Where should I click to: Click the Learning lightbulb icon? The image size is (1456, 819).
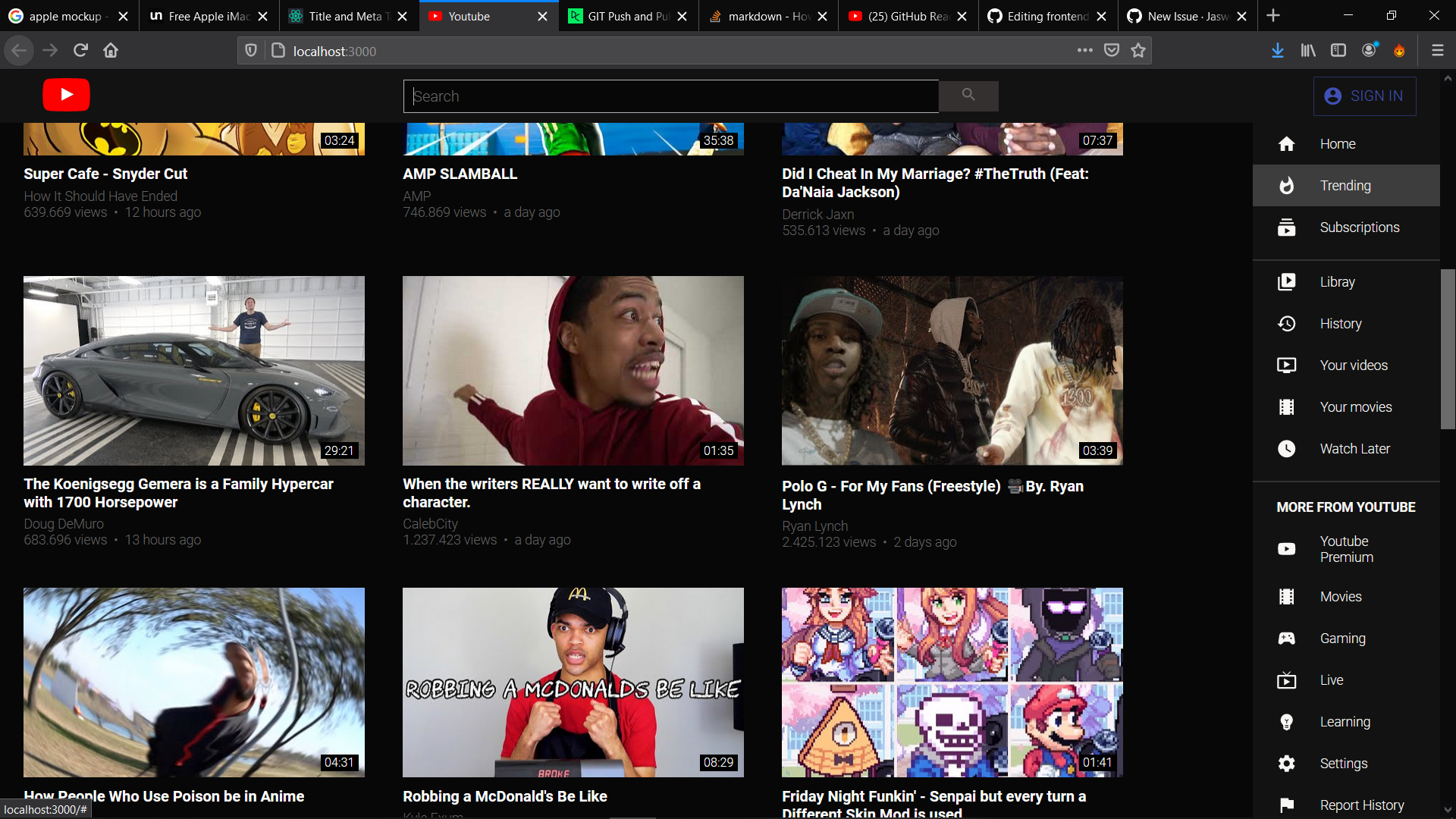click(1287, 722)
